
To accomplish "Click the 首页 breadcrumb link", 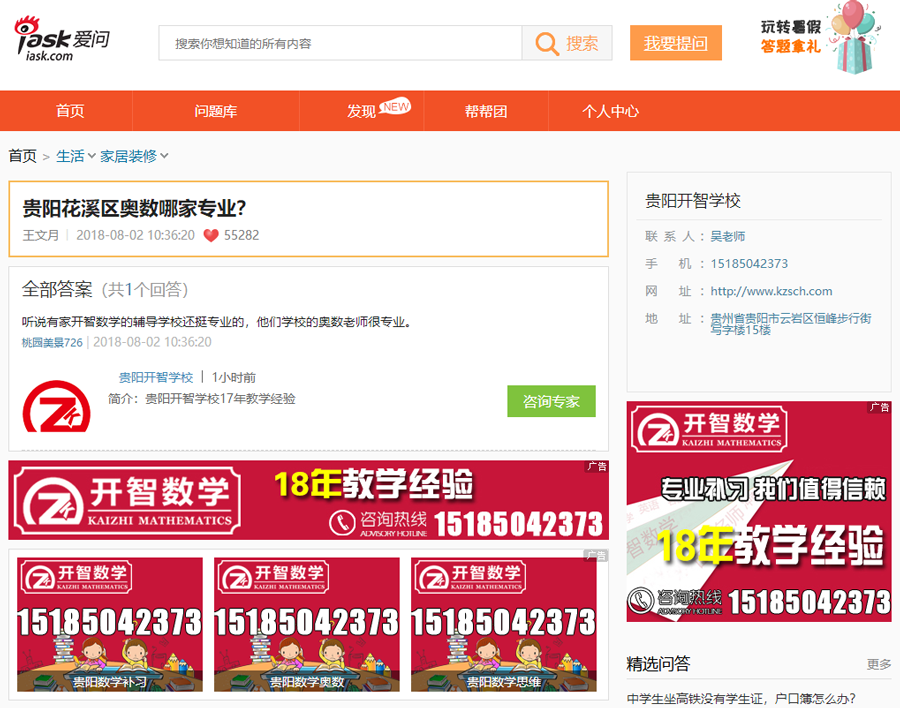I will point(23,156).
